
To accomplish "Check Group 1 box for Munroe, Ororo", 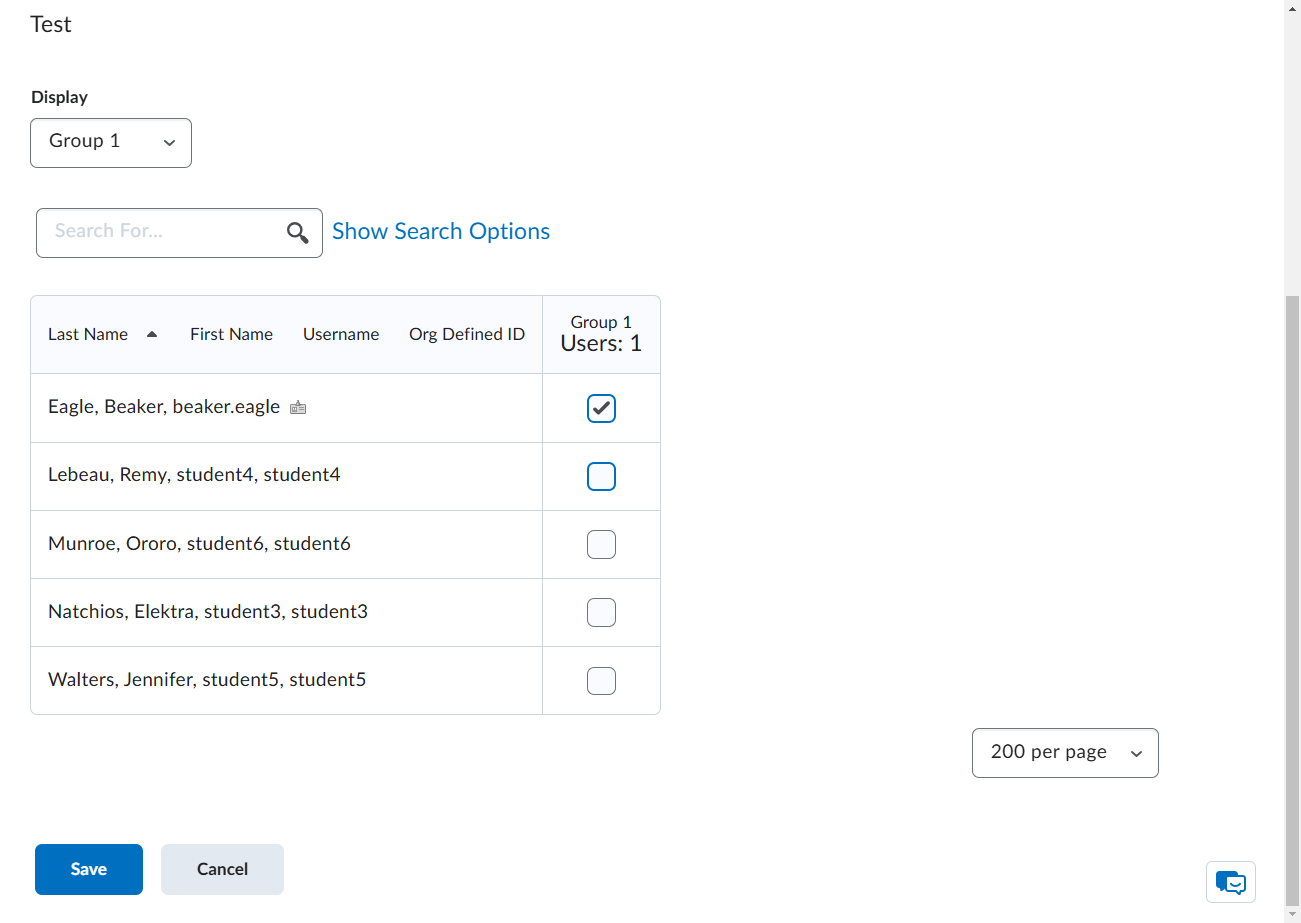I will pos(601,544).
